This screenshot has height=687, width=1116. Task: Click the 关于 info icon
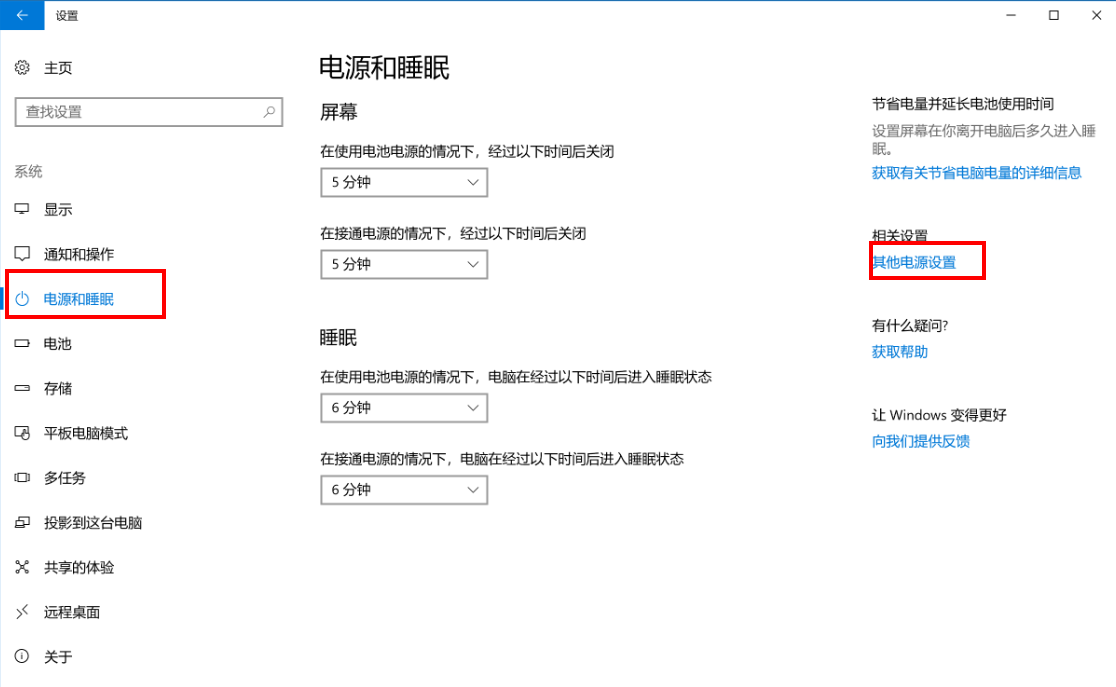(23, 657)
